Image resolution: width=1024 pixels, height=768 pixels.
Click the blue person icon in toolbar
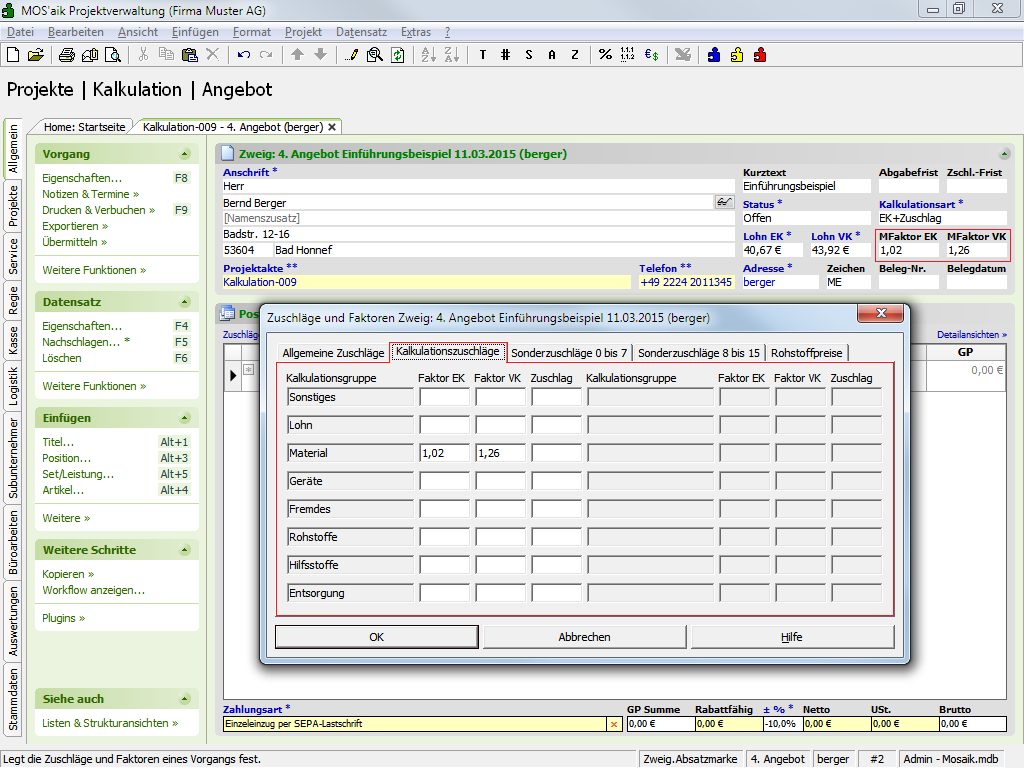714,54
